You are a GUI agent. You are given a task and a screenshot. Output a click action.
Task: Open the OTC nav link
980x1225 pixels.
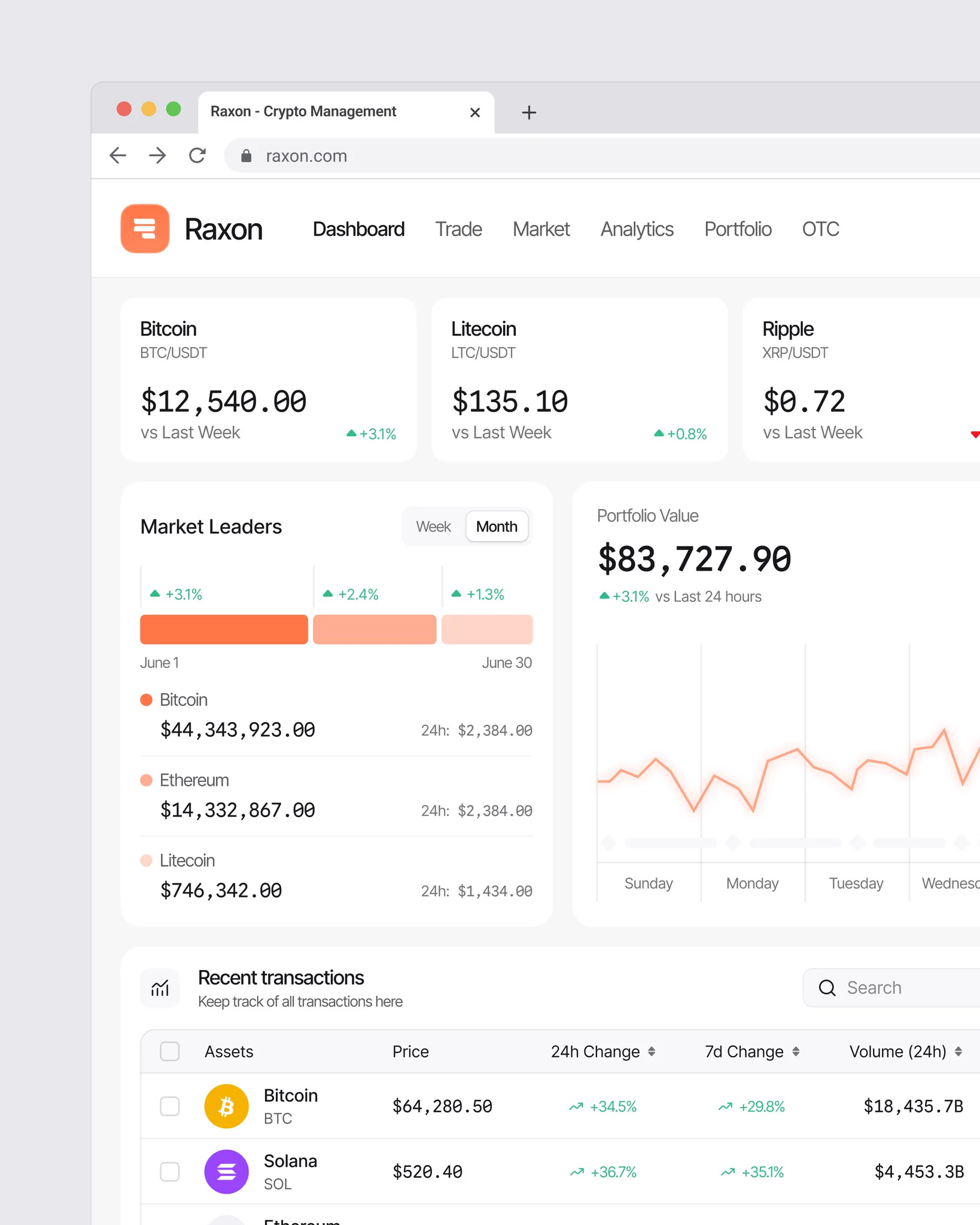click(x=820, y=229)
